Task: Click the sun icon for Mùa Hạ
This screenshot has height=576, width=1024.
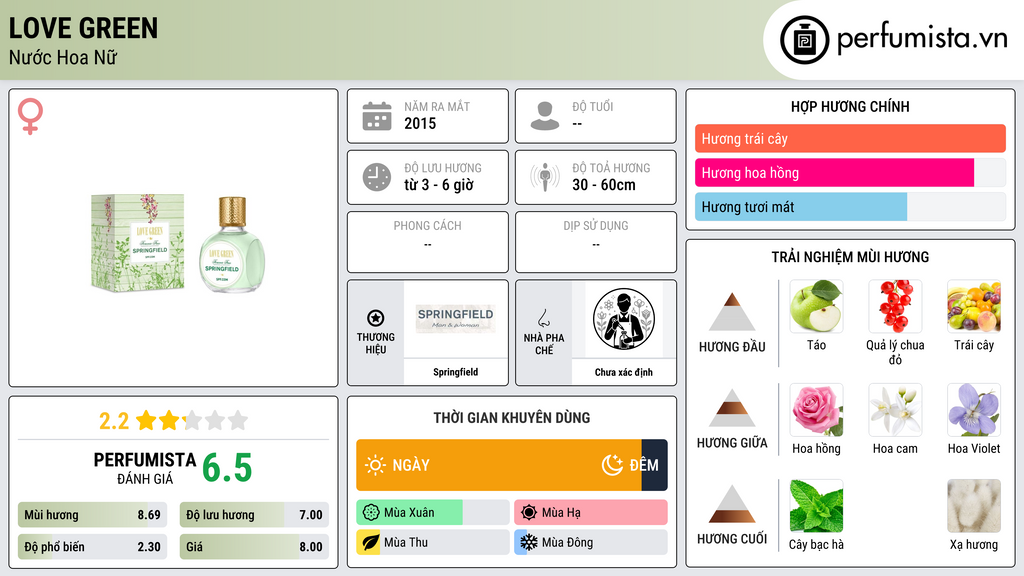Action: pos(529,513)
